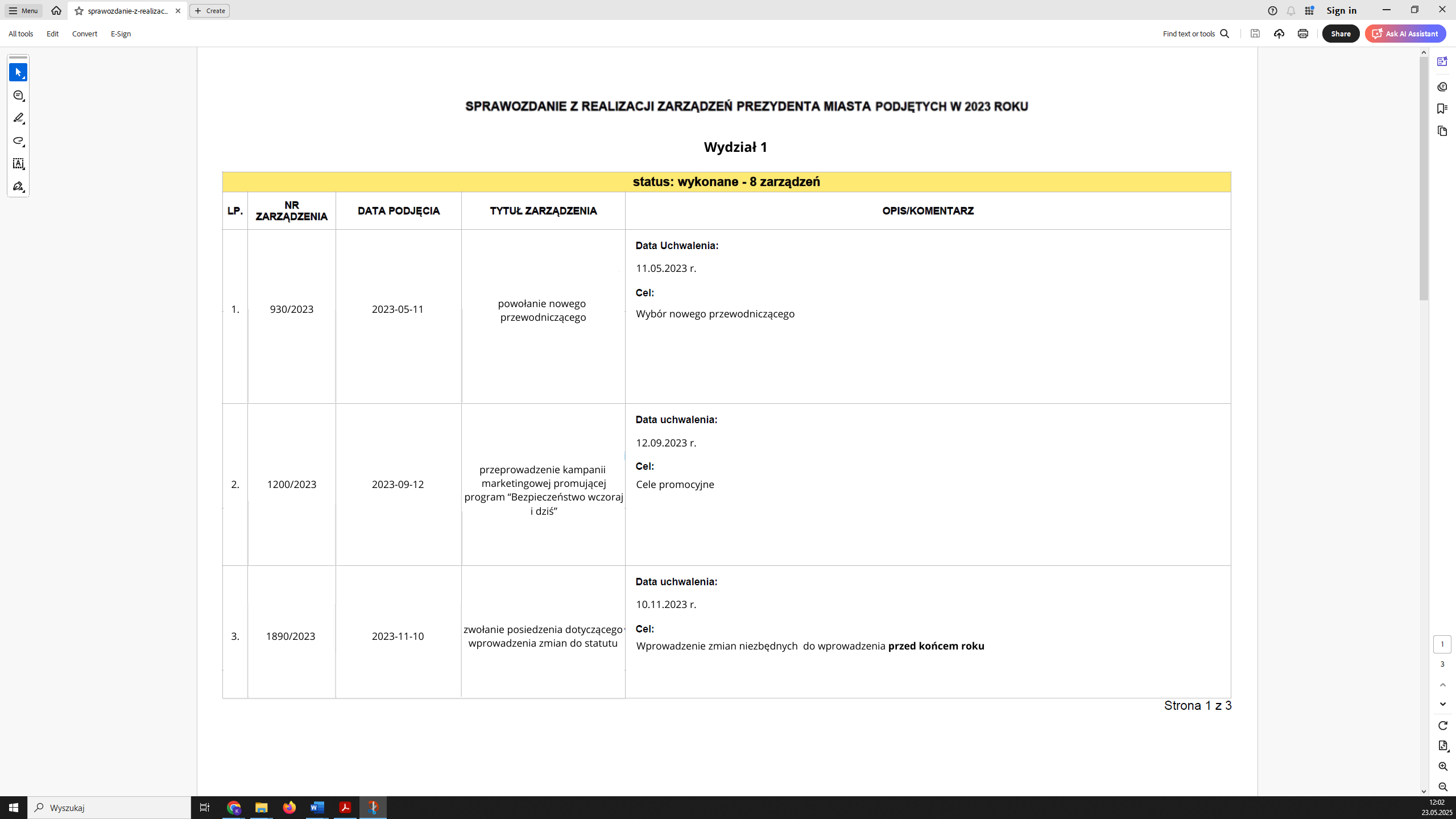Click the Zoom in magnifier icon

pos(1442,766)
